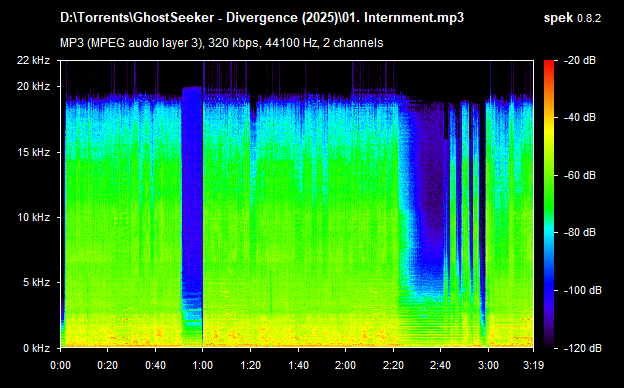Click the 1:00 time axis label
This screenshot has height=388, width=624.
pos(203,365)
